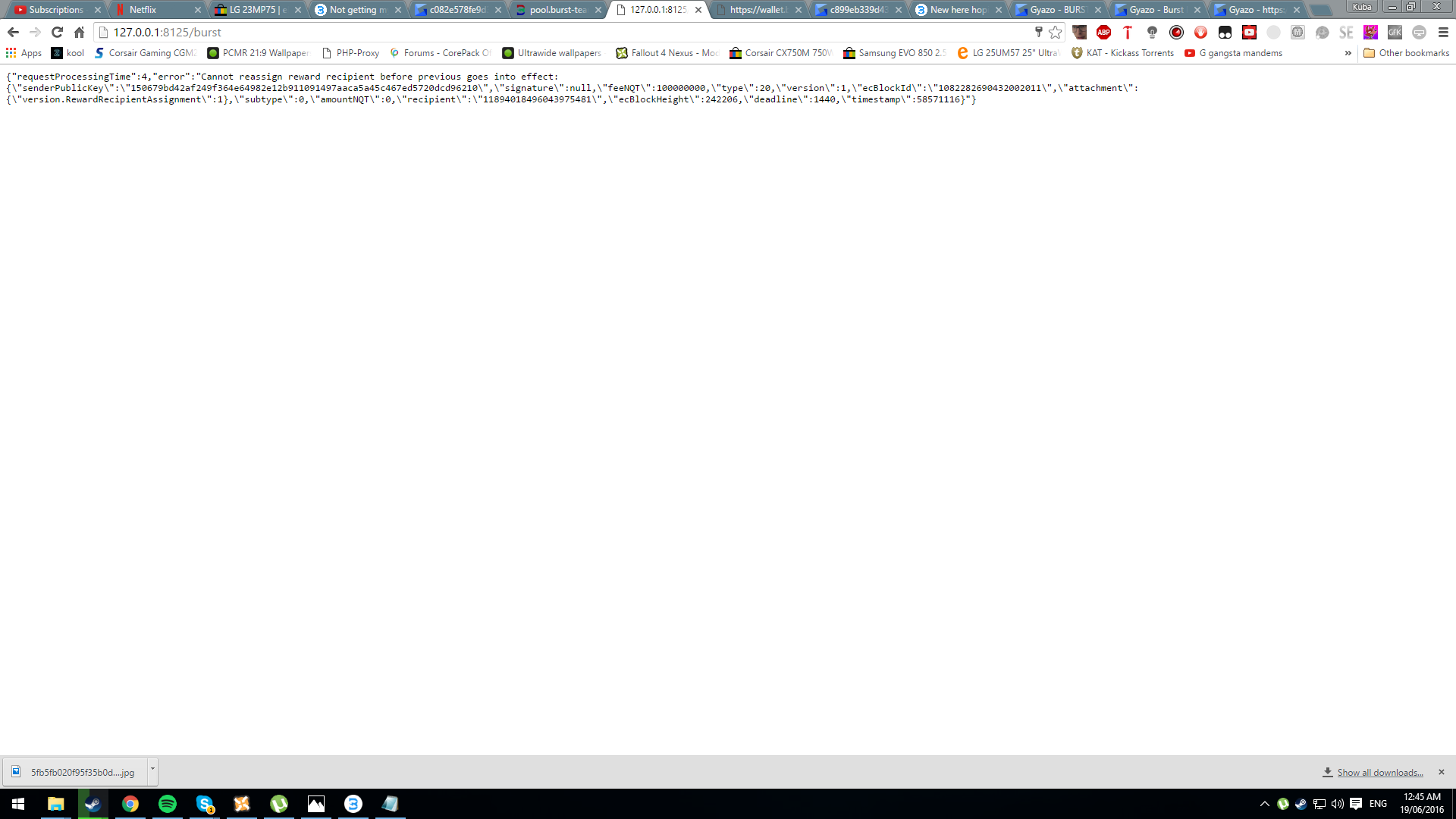
Task: Go to the browser home page
Action: (x=79, y=33)
